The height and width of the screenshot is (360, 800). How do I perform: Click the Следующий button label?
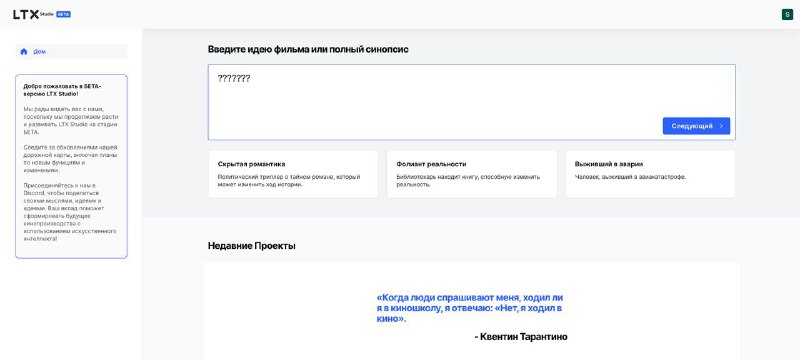click(692, 126)
